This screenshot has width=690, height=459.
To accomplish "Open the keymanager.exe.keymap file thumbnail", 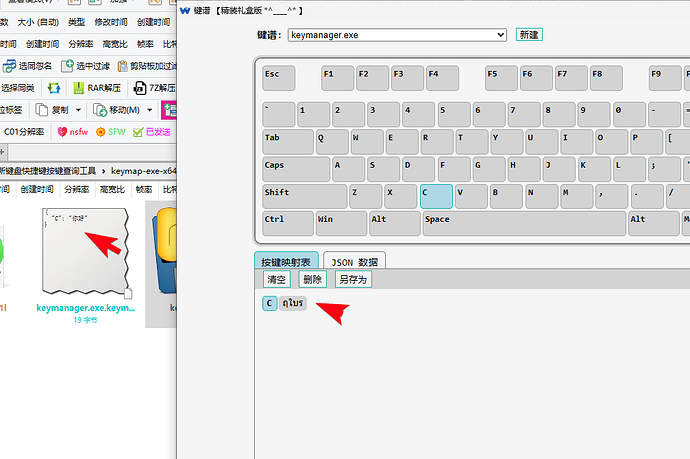I will 86,252.
